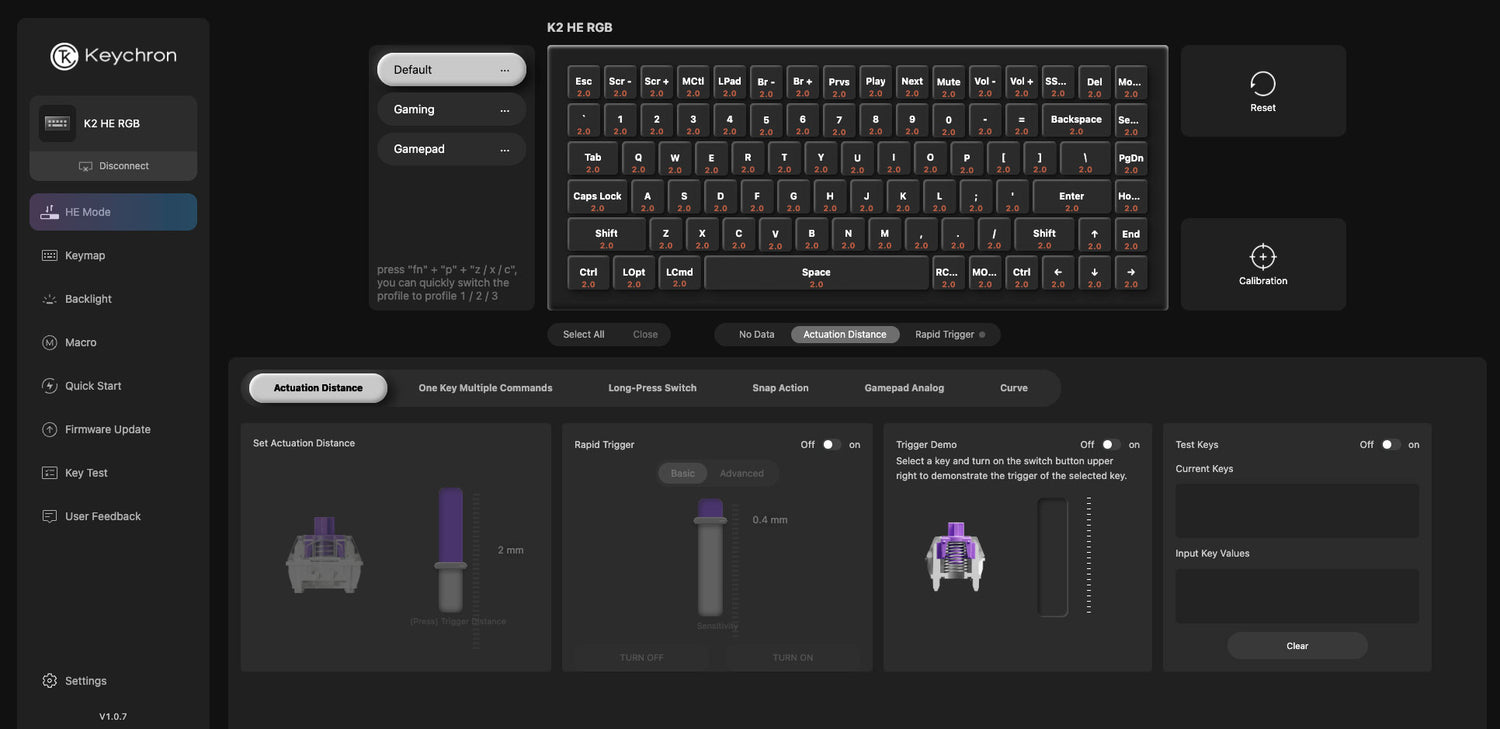This screenshot has height=729, width=1500.
Task: Click the Settings gear icon
Action: click(50, 681)
